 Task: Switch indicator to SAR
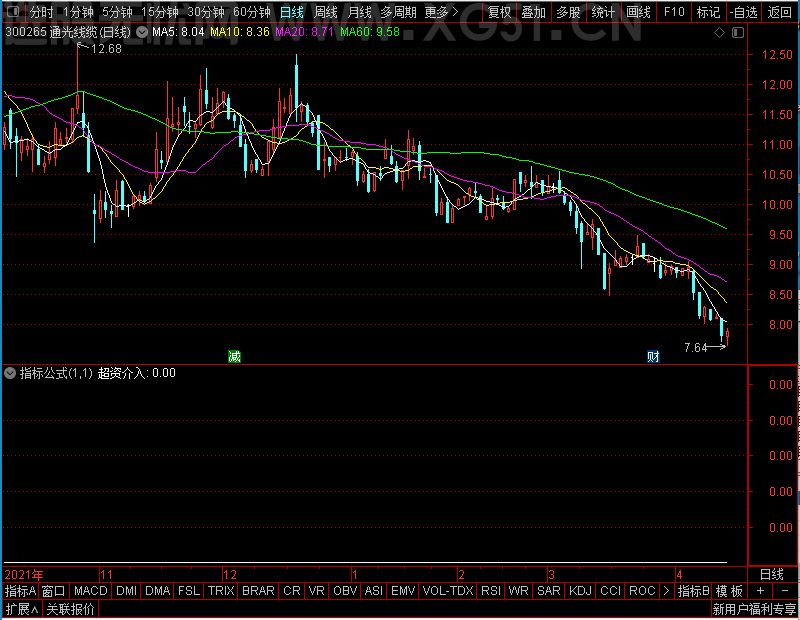549,591
